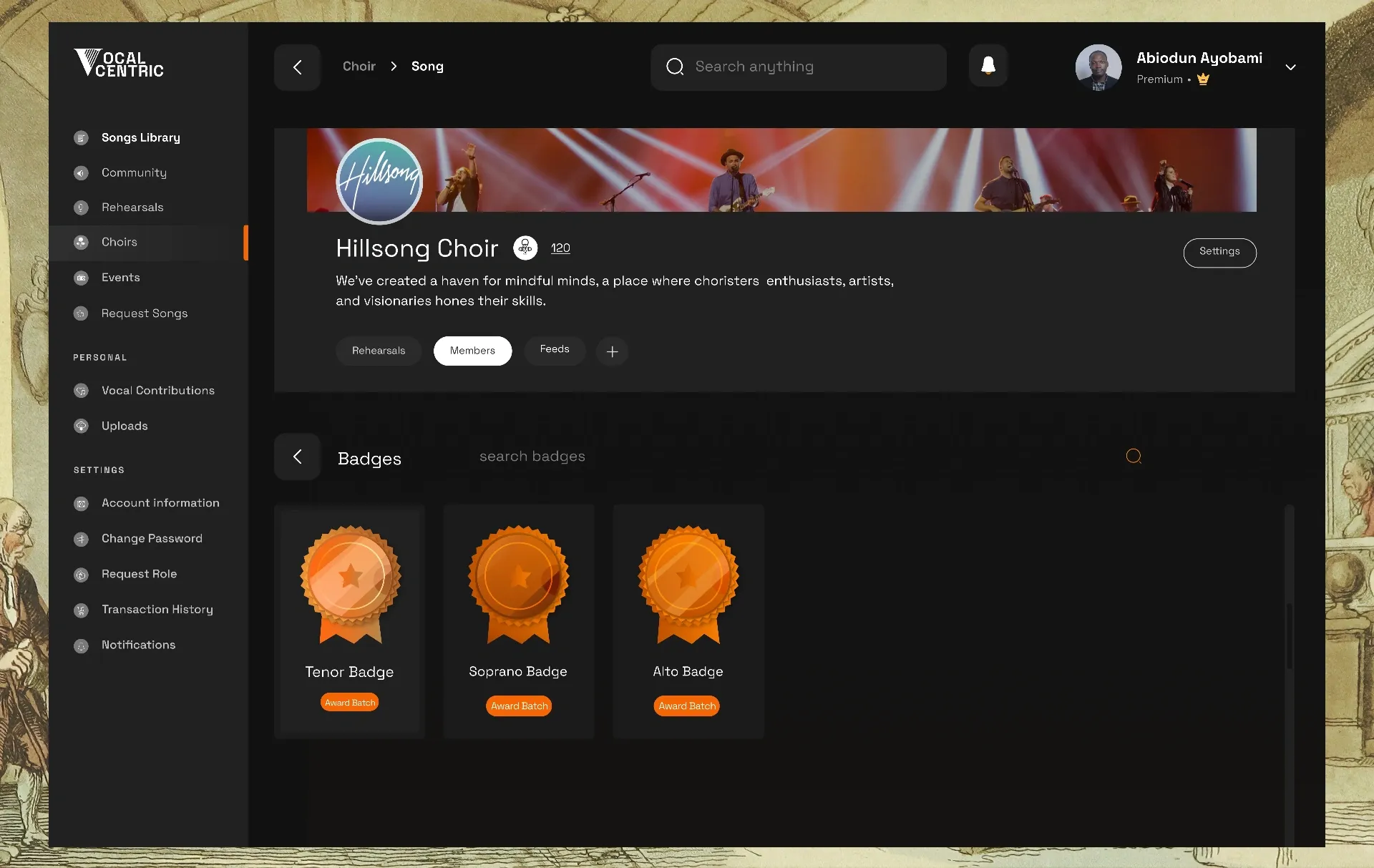Click the Choir breadcrumb link
This screenshot has width=1374, height=868.
click(359, 67)
